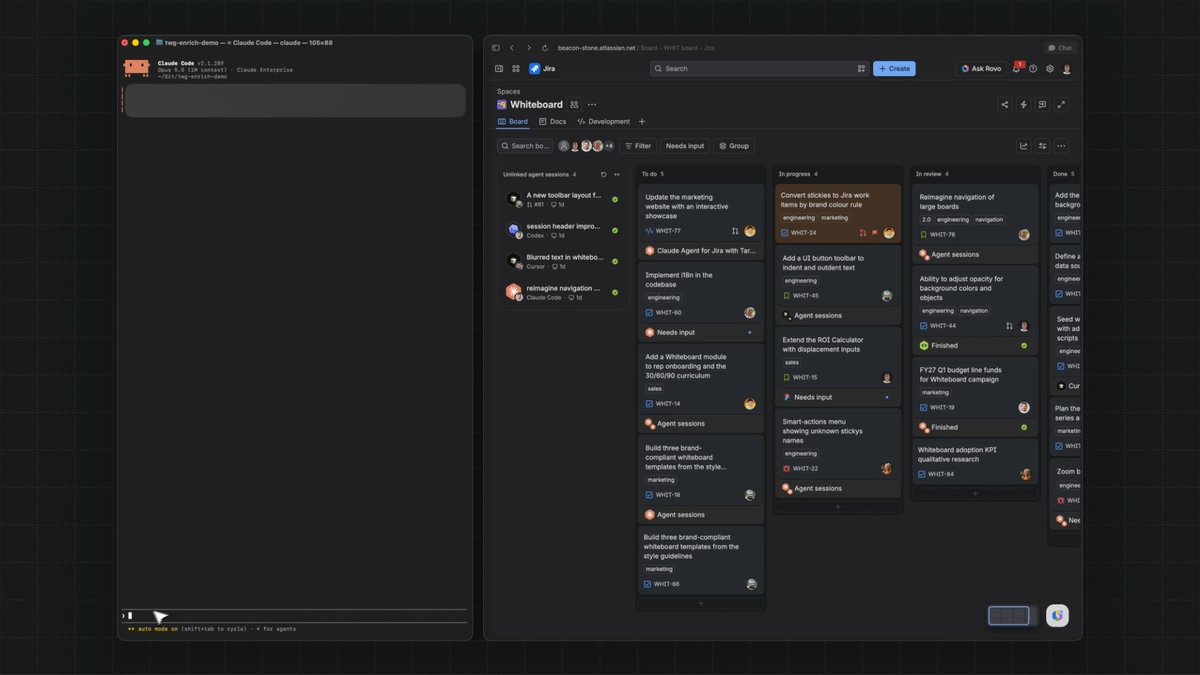The width and height of the screenshot is (1200, 675).
Task: Click the bug icon on WHIT-22
Action: point(787,469)
